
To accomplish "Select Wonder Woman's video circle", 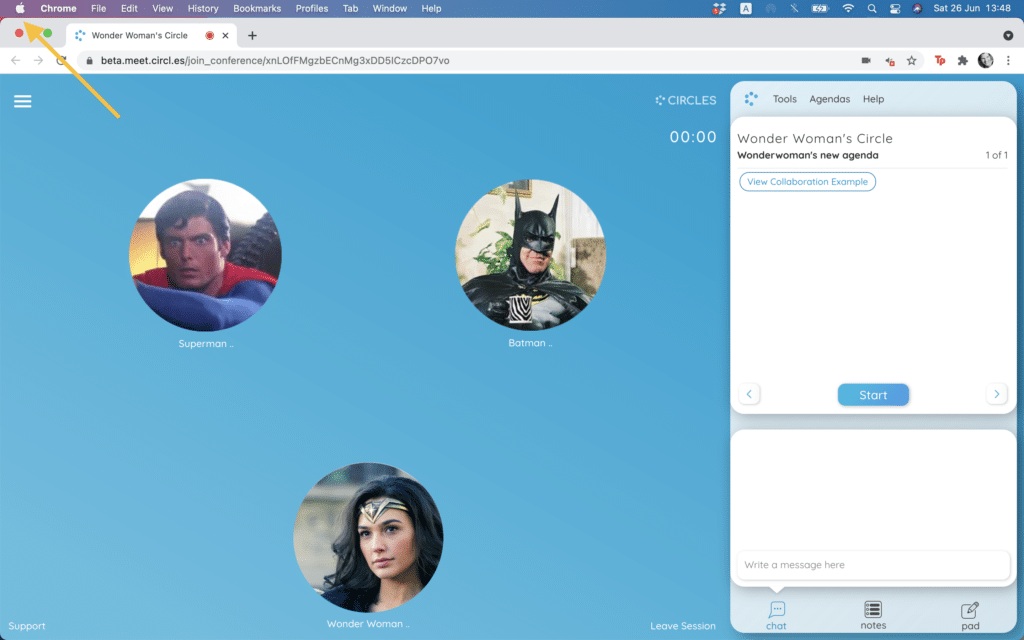I will coord(368,537).
